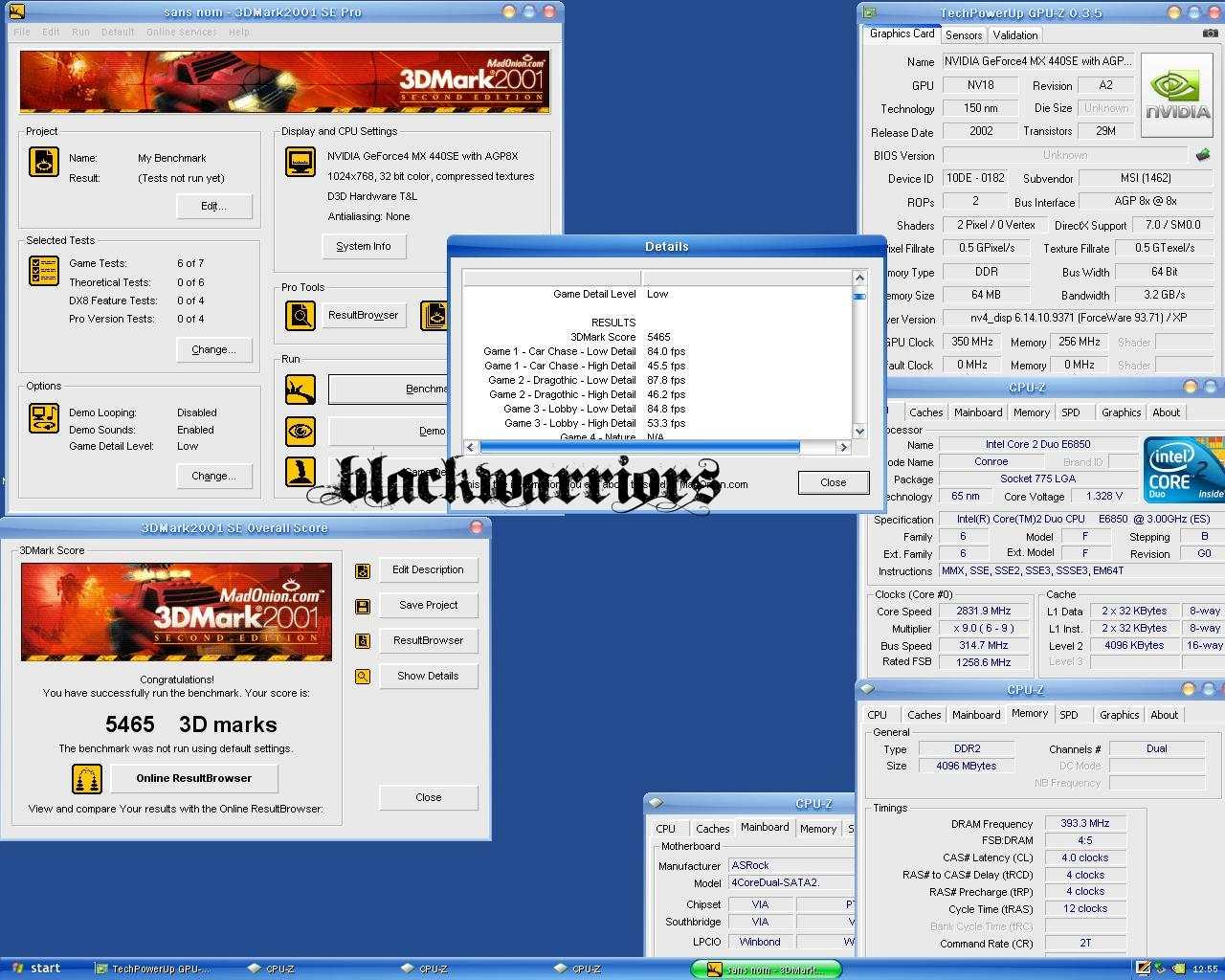Click the Benchmark button in Run group
This screenshot has width=1225, height=980.
pos(388,389)
